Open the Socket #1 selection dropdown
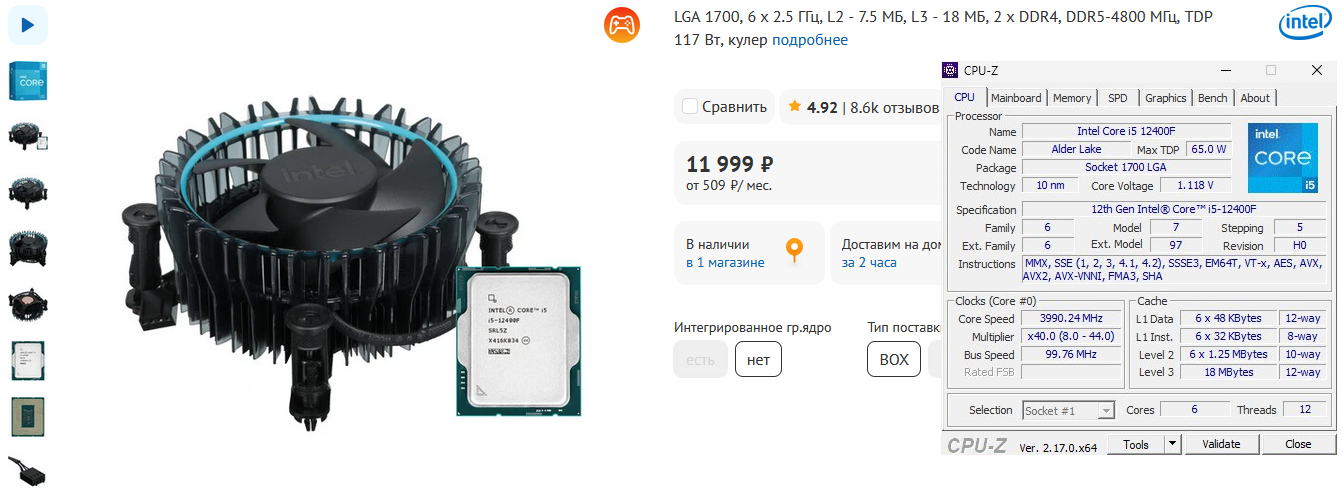This screenshot has width=1343, height=494. (x=1069, y=411)
